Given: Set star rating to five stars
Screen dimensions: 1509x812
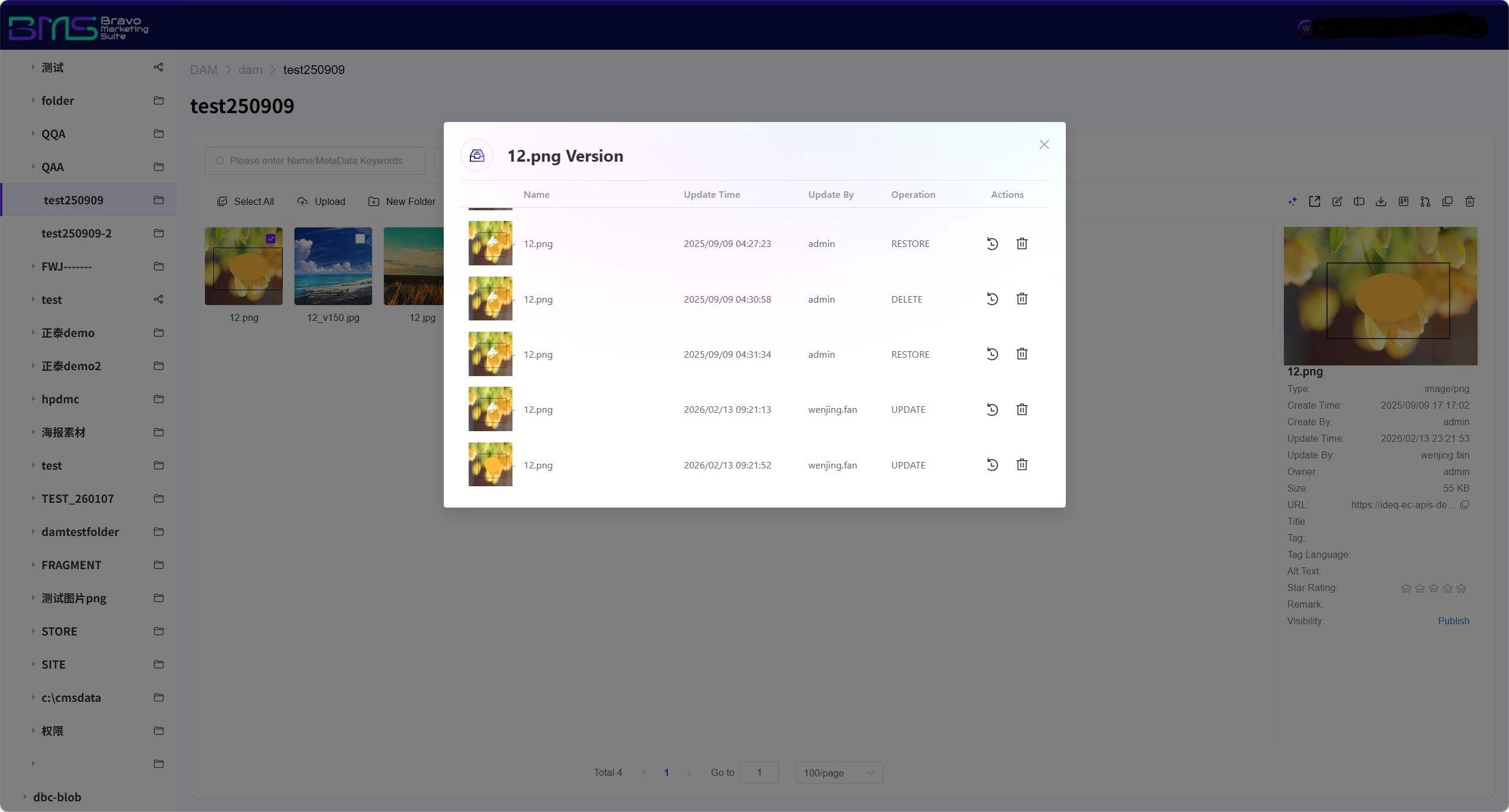Looking at the screenshot, I should click(1462, 588).
